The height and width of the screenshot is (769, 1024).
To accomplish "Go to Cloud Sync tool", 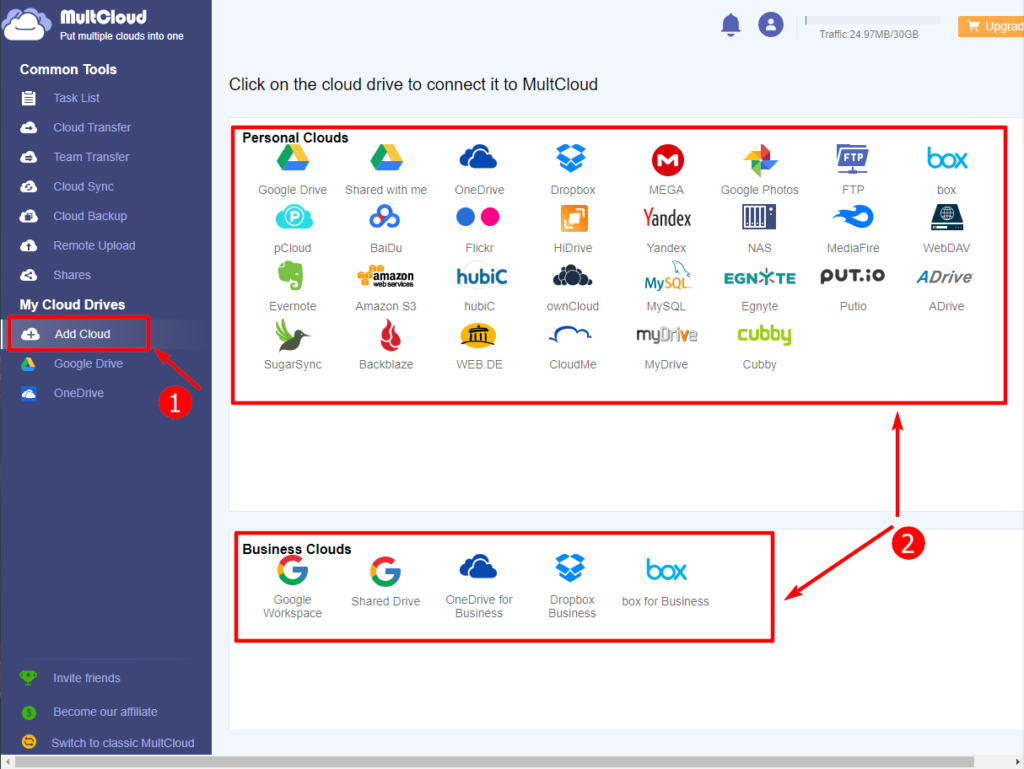I will click(x=83, y=187).
